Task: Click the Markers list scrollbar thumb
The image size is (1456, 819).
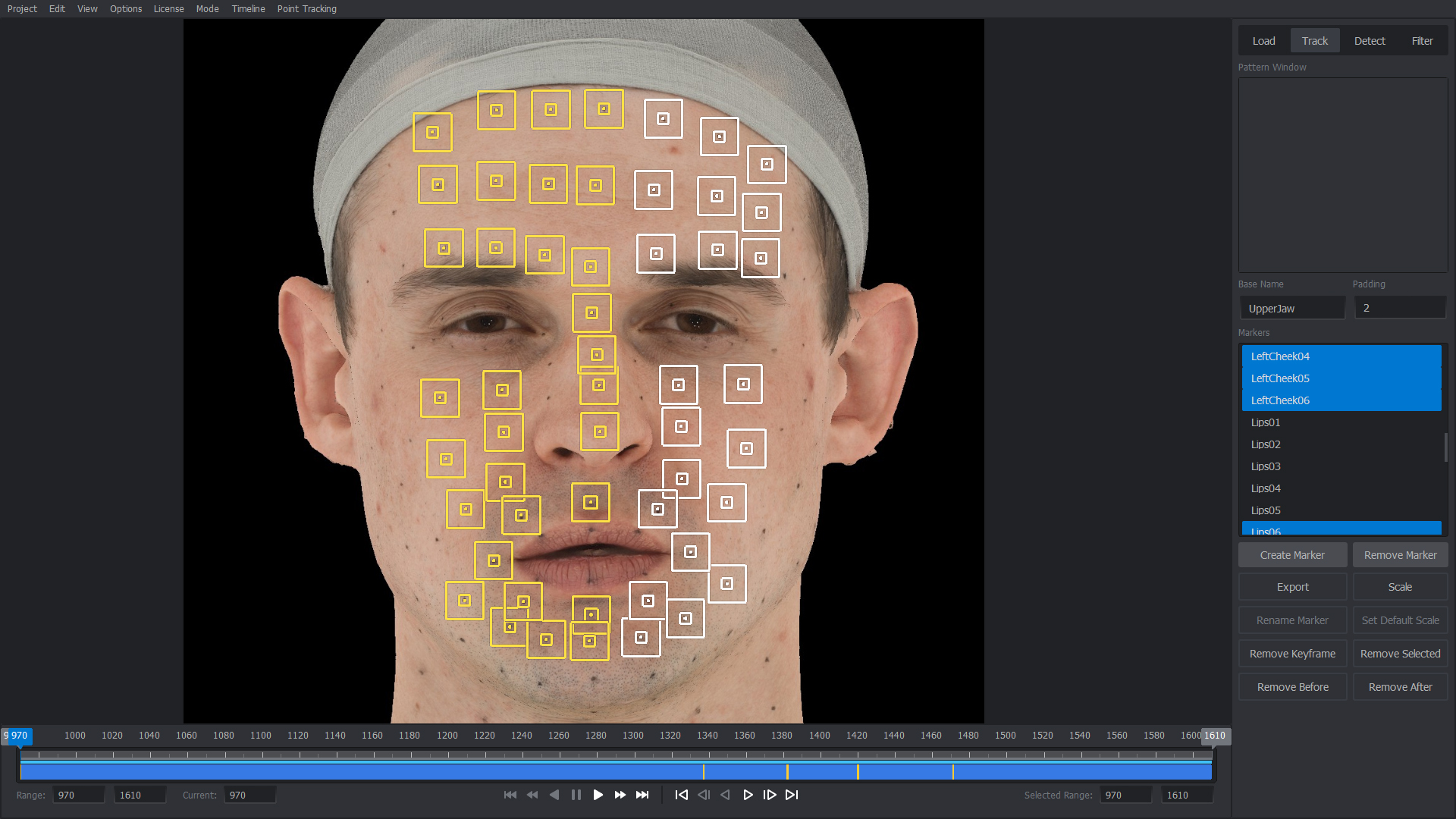Action: click(1445, 447)
